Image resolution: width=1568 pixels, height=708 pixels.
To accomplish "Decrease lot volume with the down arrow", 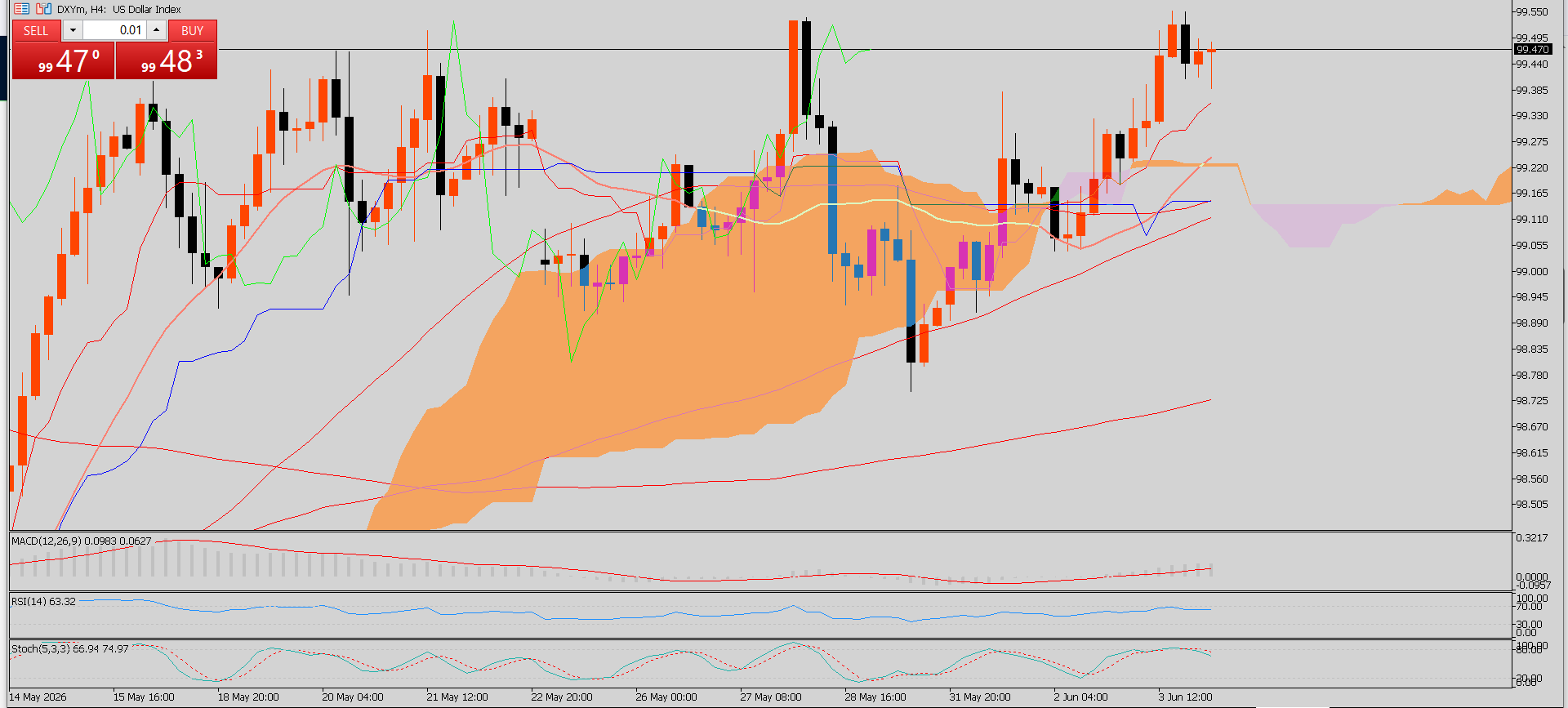I will (73, 30).
